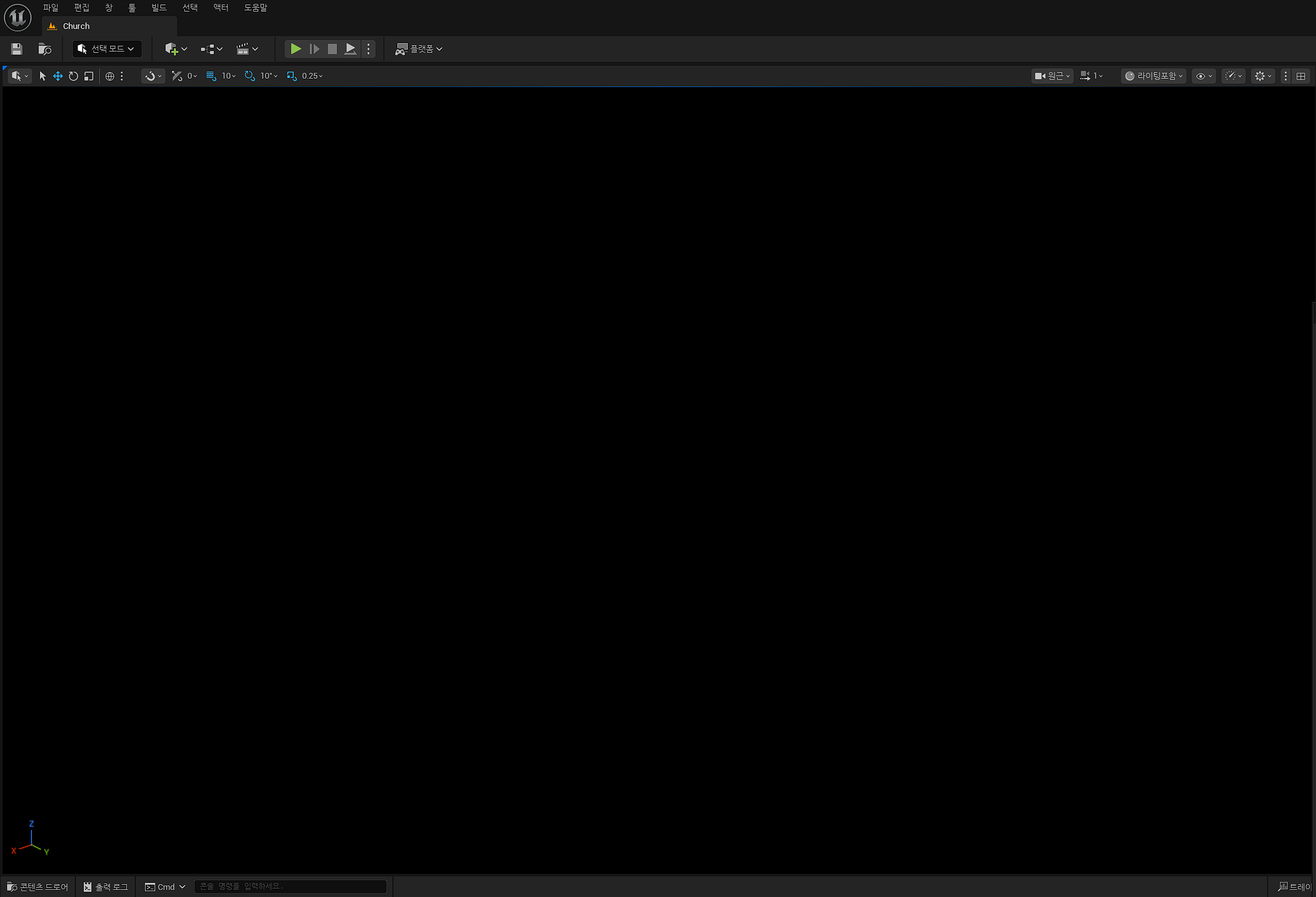Switch to the Church tab
Screen dimensions: 1316x897
pyautogui.click(x=76, y=26)
